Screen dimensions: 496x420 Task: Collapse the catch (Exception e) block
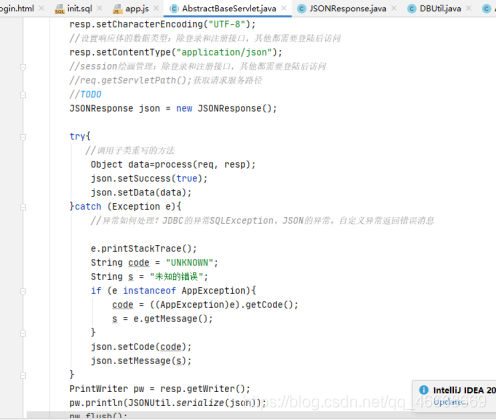(x=23, y=207)
